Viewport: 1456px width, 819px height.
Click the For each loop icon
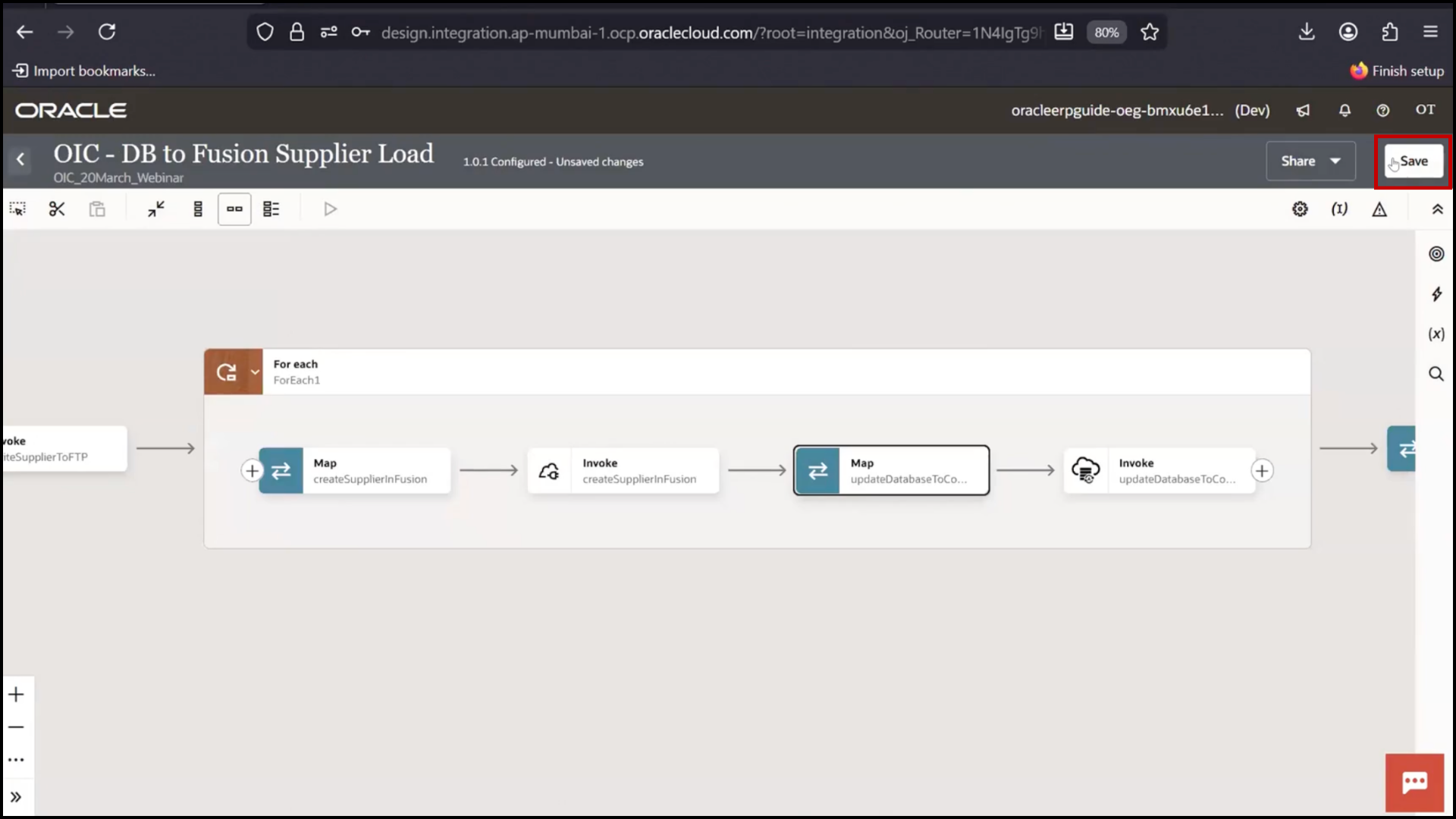click(226, 372)
